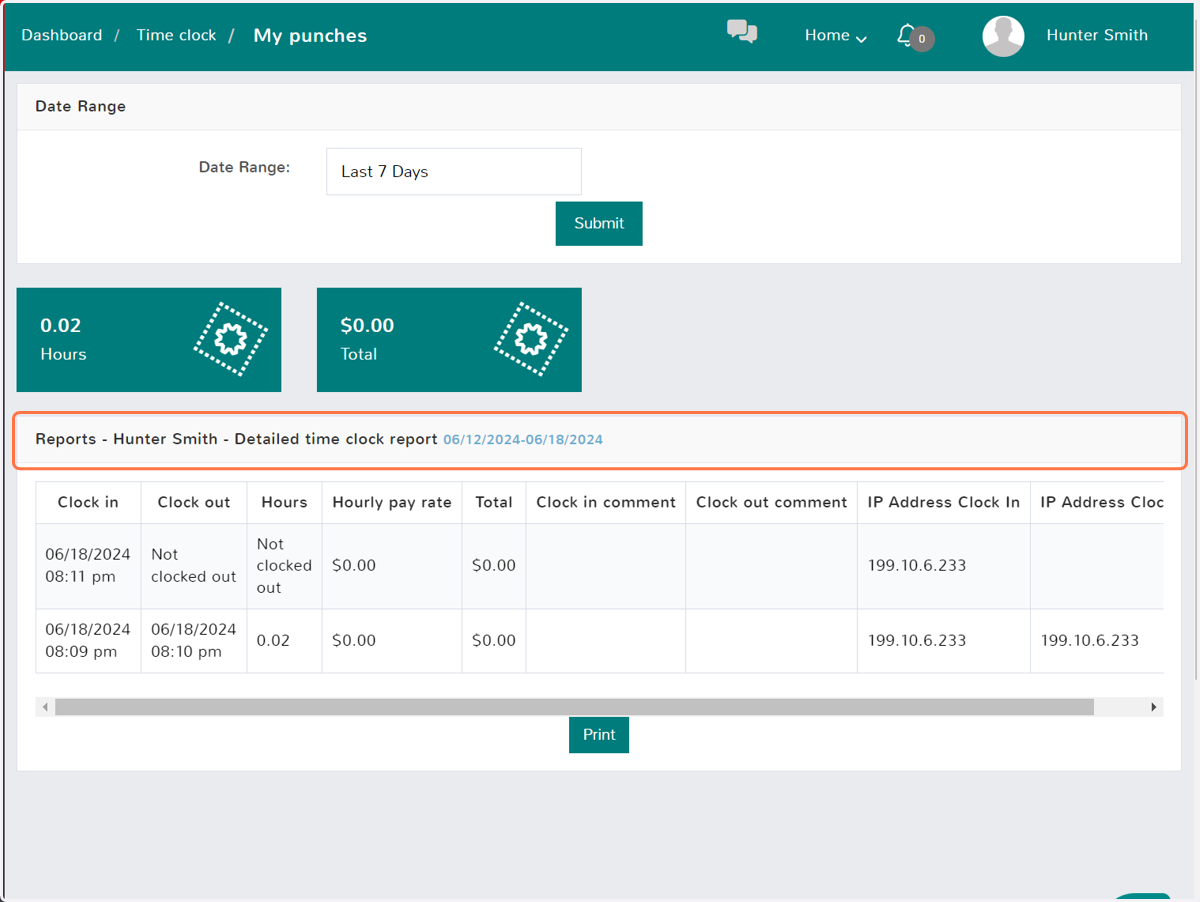1200x902 pixels.
Task: Click the gear icon in Hours card
Action: click(x=231, y=340)
